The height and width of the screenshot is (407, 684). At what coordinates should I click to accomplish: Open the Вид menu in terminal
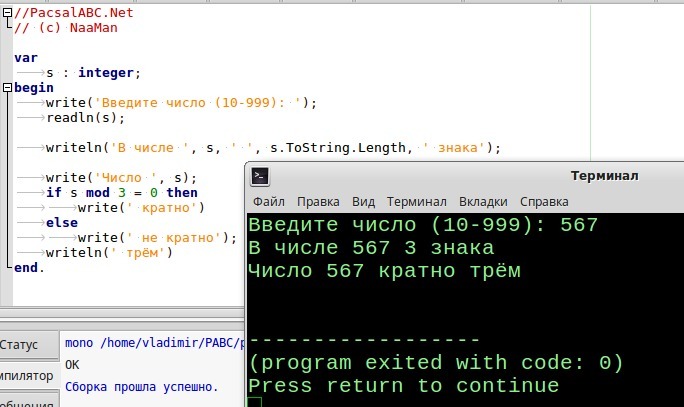tap(364, 200)
